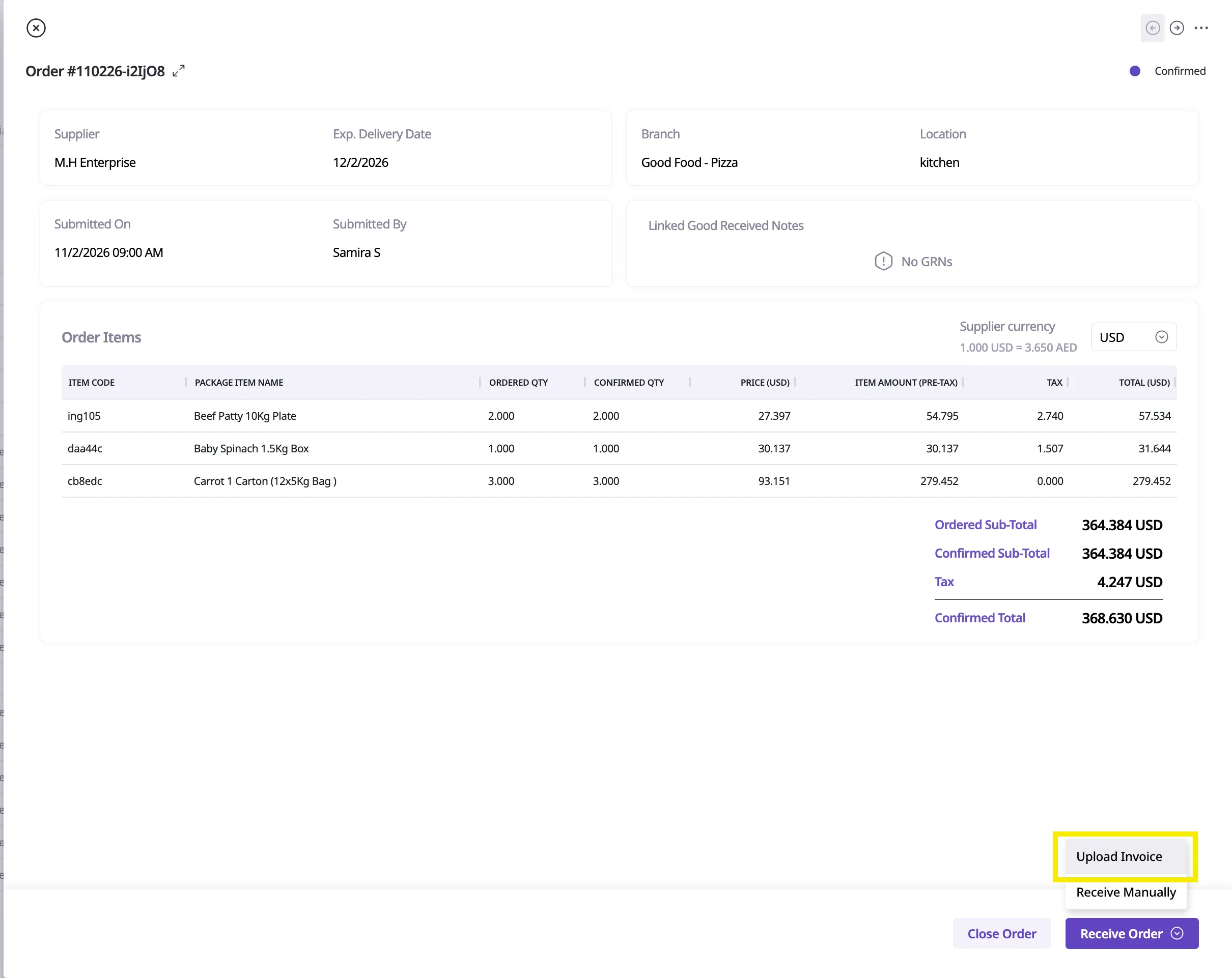Open the USD supplier currency dropdown

[x=1133, y=337]
